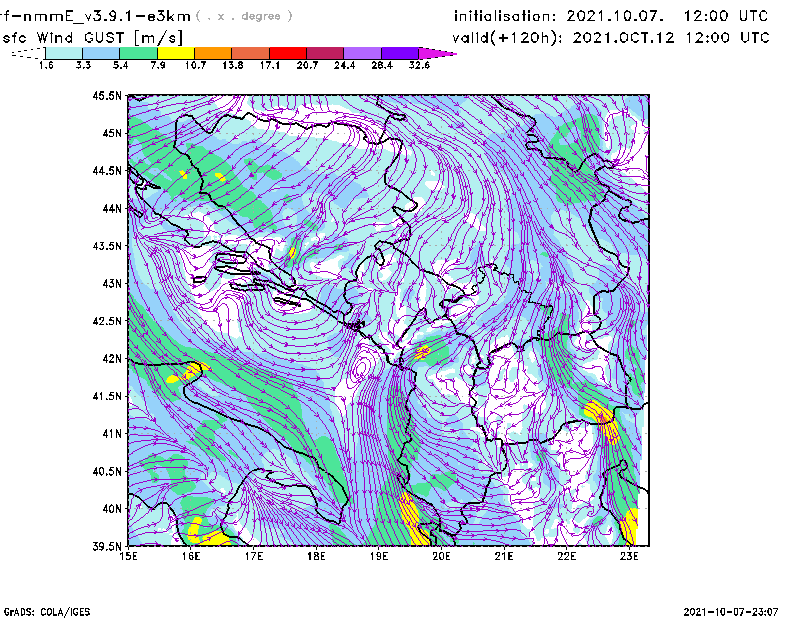Click the 23E longitude label
Viewport: 800px width, 618px height.
(x=629, y=556)
